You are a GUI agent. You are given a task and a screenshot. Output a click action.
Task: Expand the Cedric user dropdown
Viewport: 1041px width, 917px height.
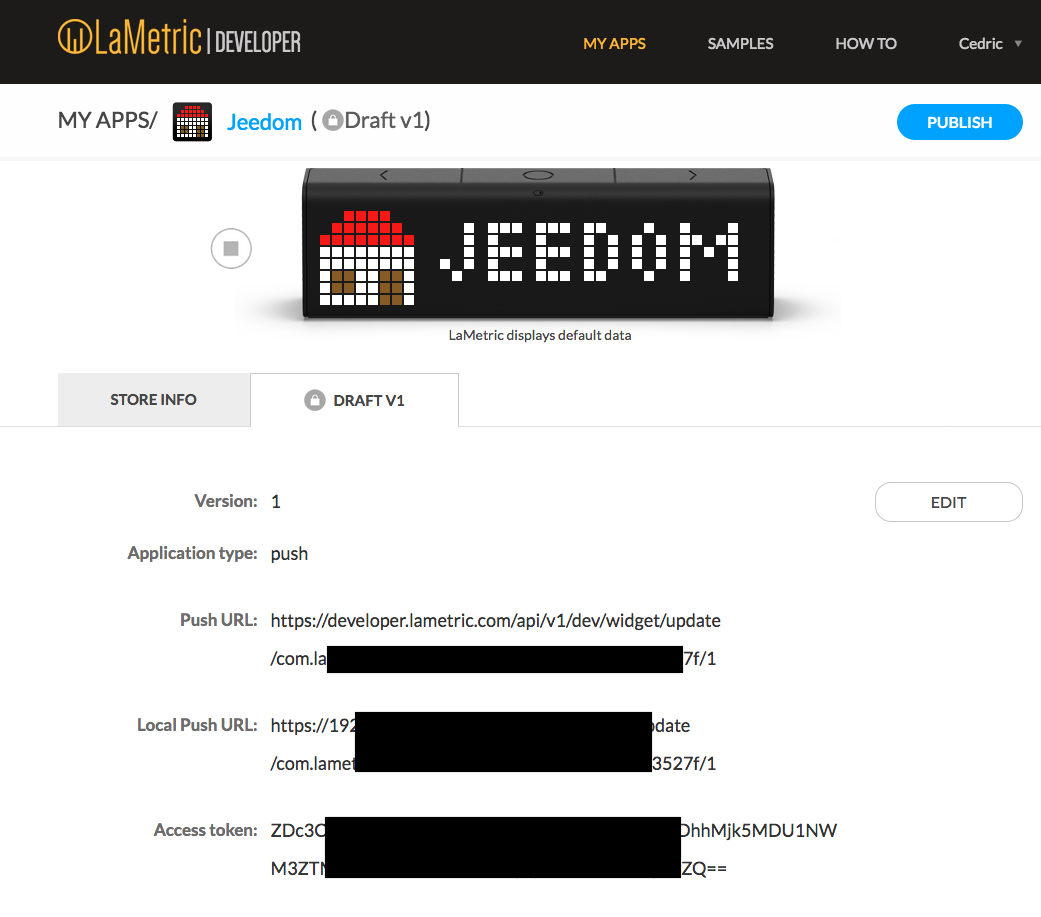(x=989, y=44)
